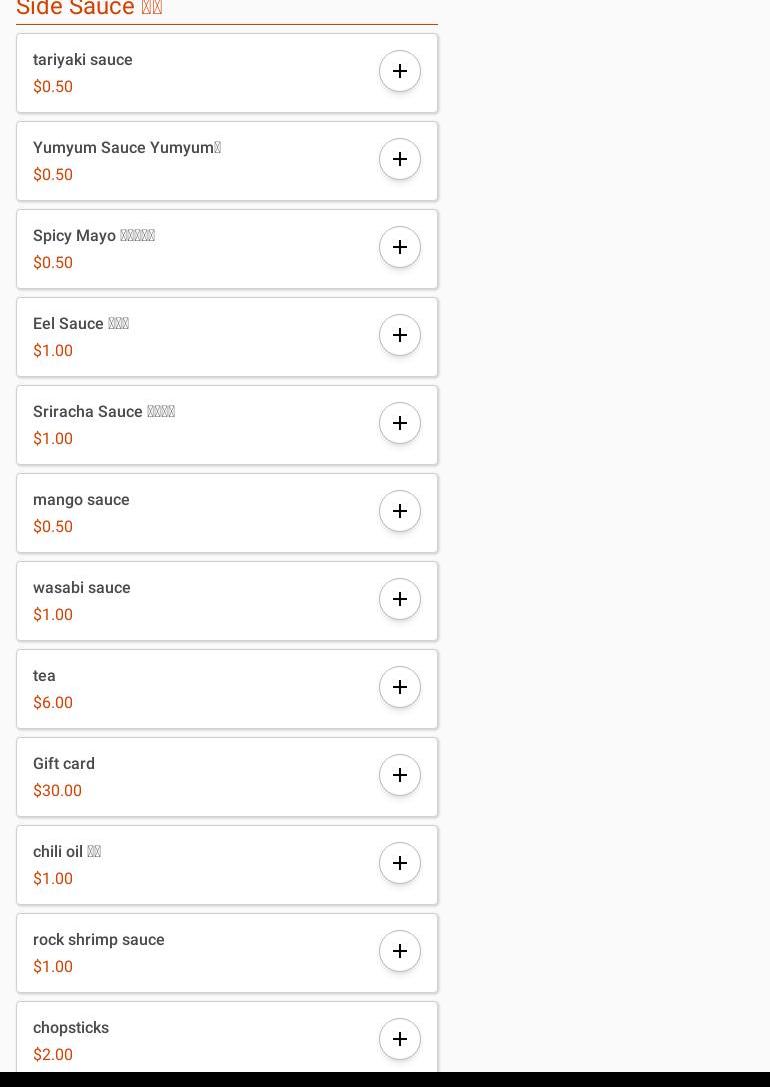Add tariyaki sauce with plus icon

pos(400,71)
